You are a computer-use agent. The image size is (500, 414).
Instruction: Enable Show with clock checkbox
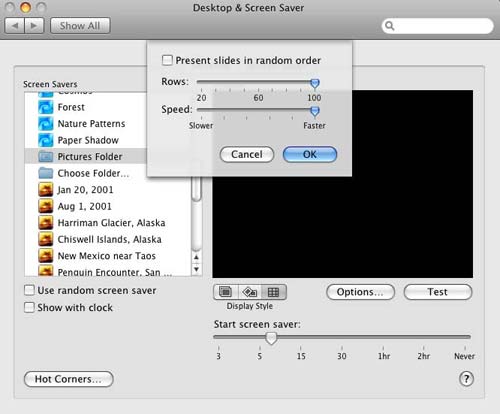pos(29,307)
